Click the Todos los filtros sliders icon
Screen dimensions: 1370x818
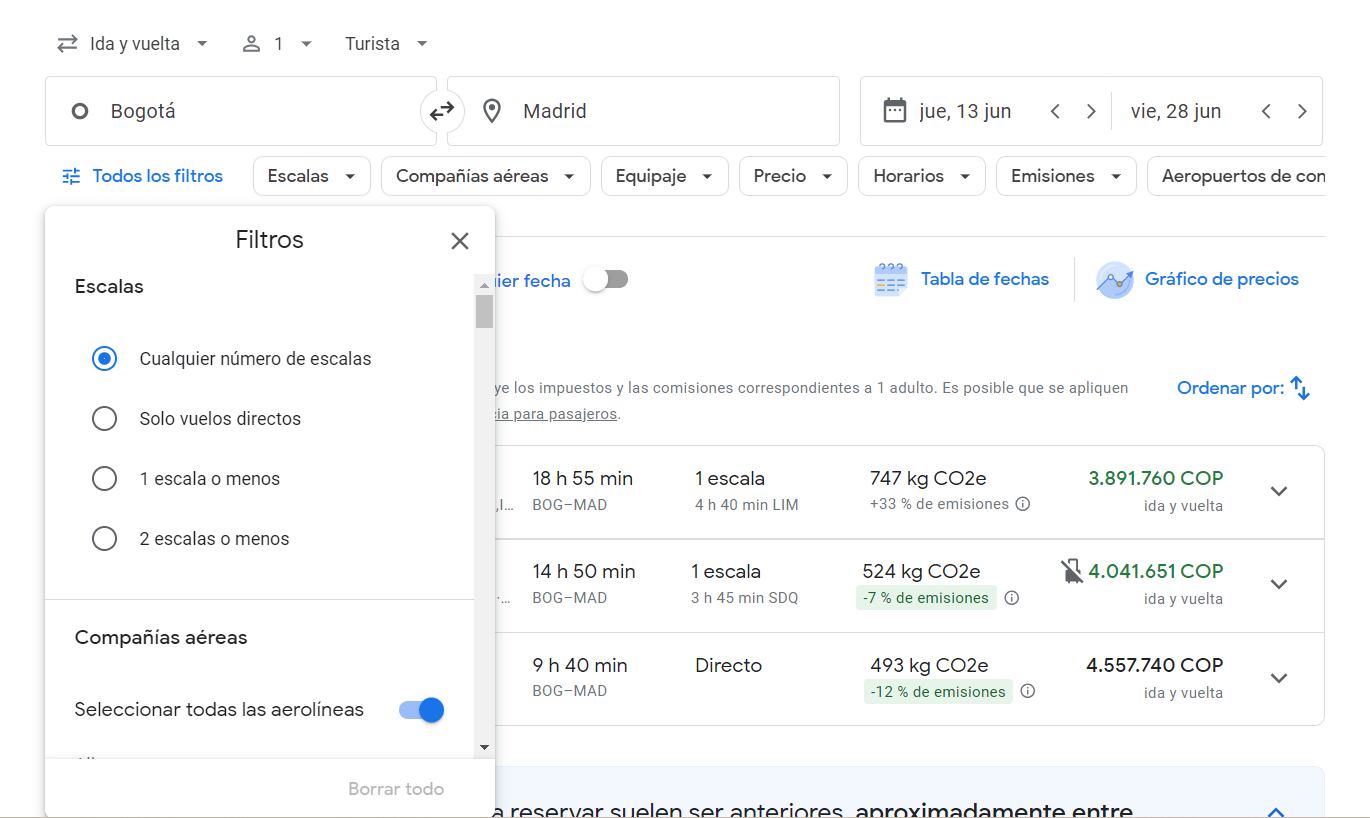click(71, 176)
